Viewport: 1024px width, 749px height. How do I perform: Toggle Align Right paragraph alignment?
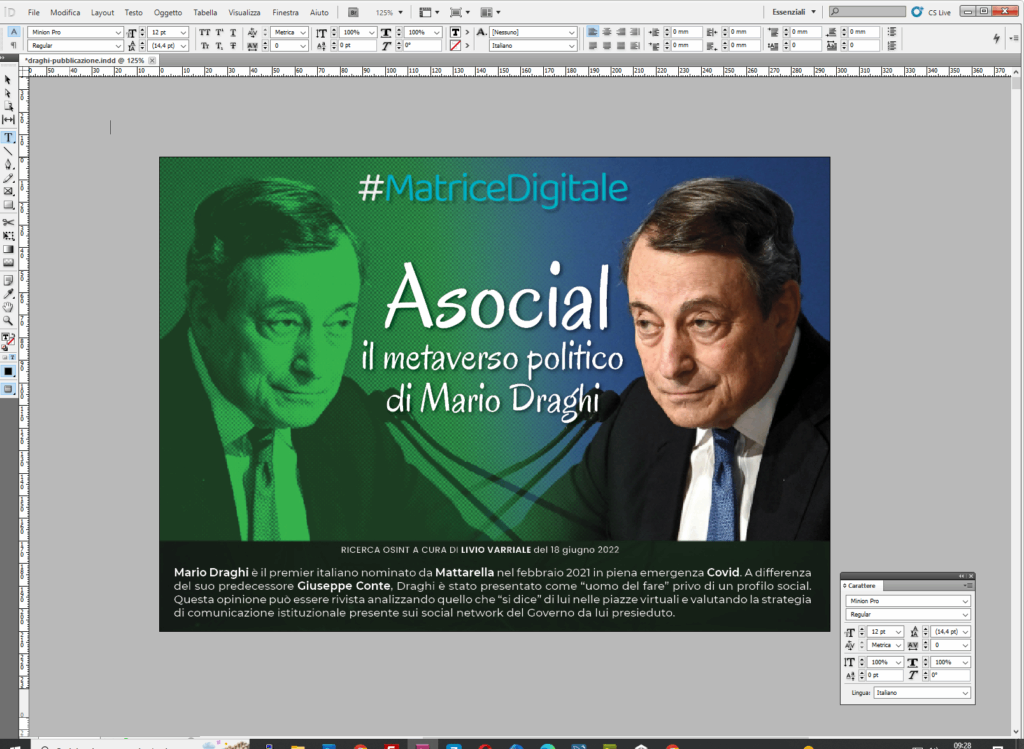tap(620, 32)
